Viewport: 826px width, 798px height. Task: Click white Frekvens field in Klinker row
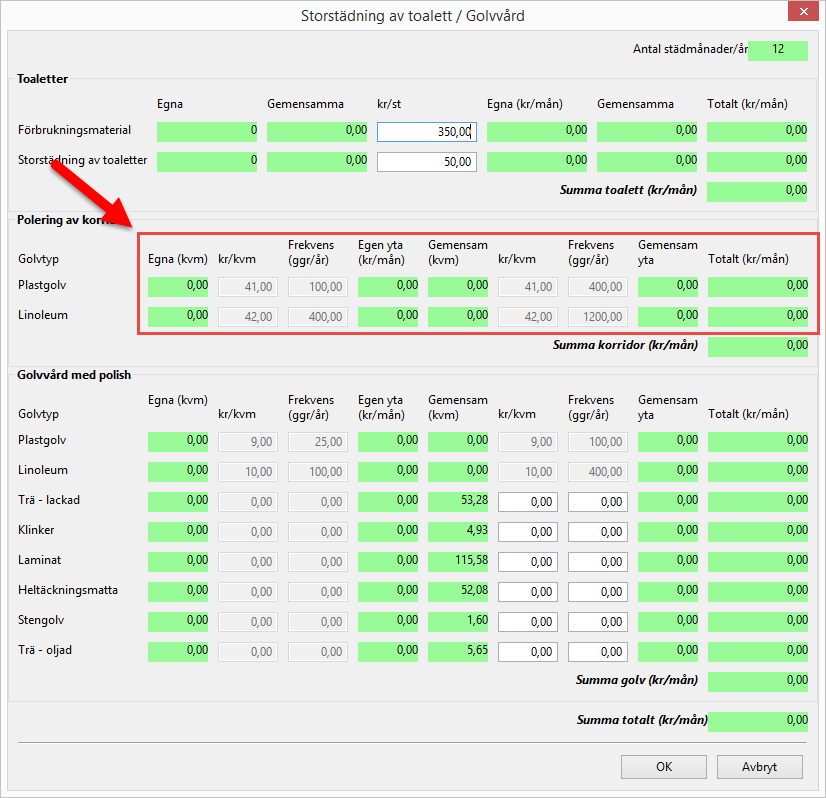(597, 531)
